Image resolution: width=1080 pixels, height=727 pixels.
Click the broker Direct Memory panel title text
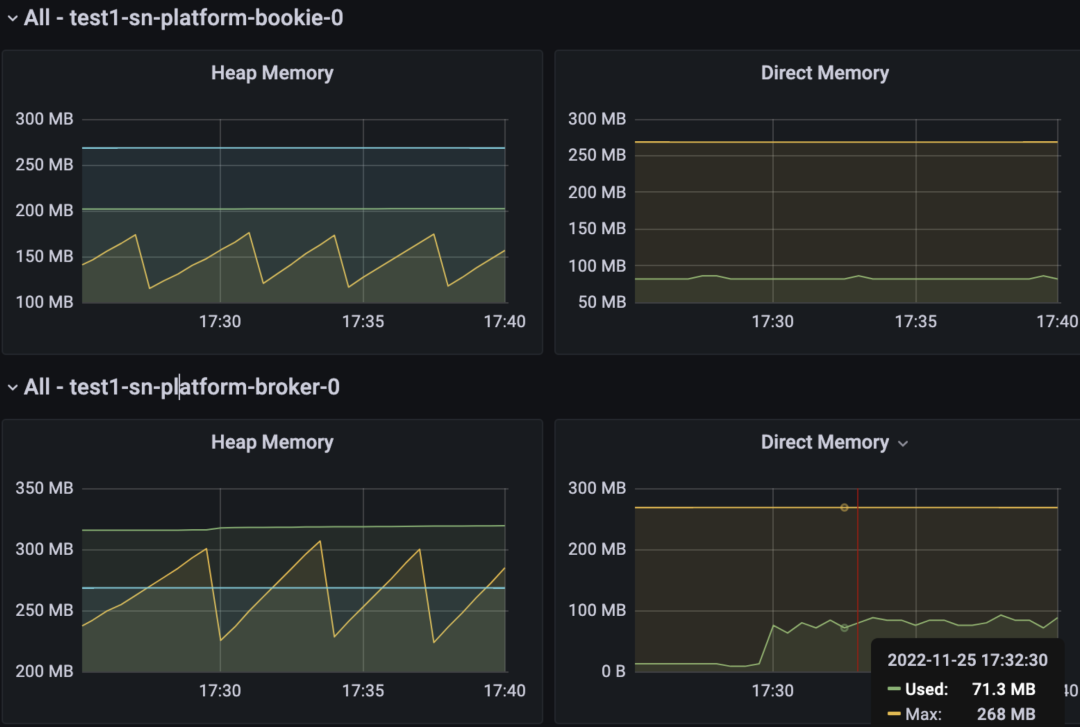[x=824, y=442]
